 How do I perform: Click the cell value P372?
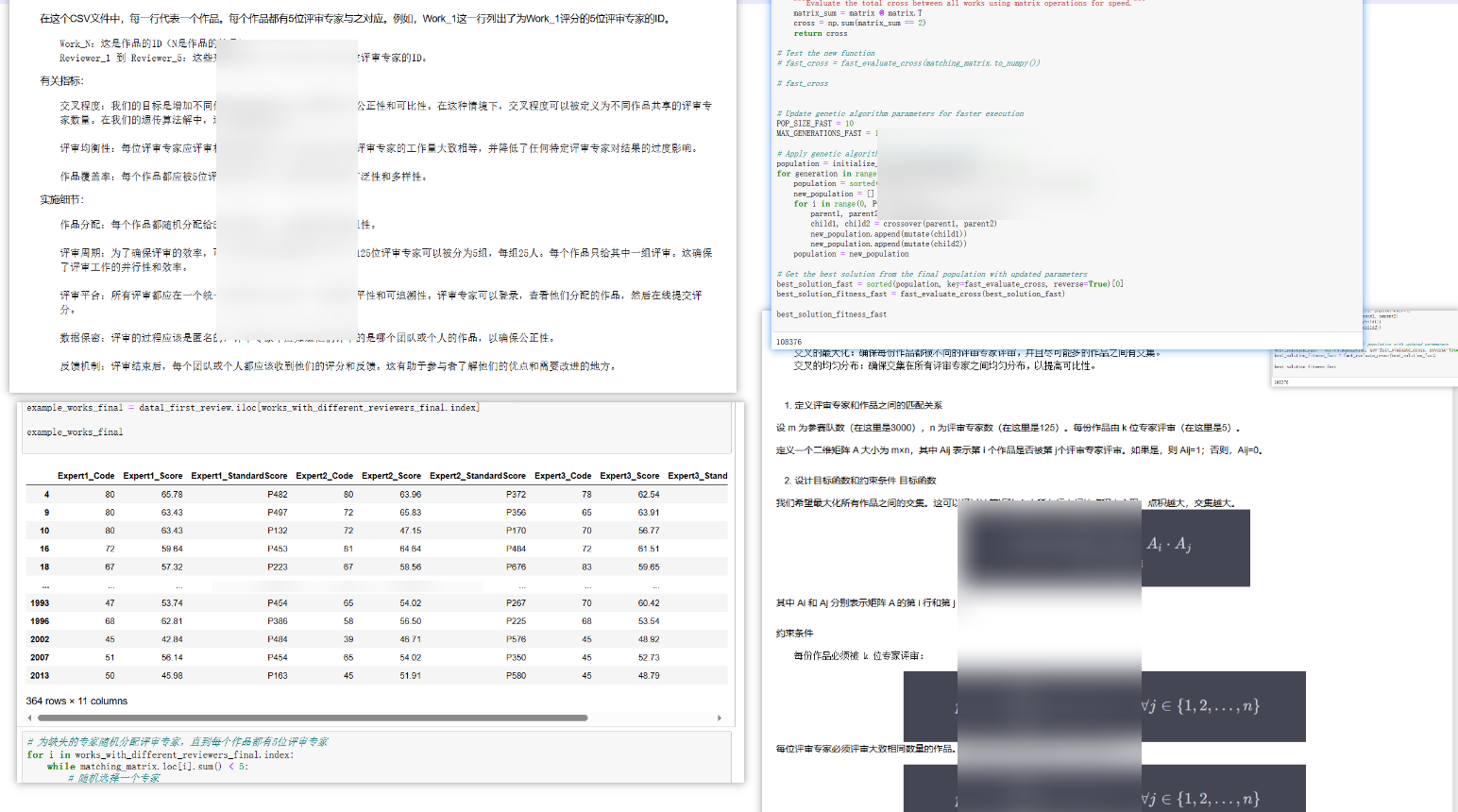pyautogui.click(x=516, y=495)
